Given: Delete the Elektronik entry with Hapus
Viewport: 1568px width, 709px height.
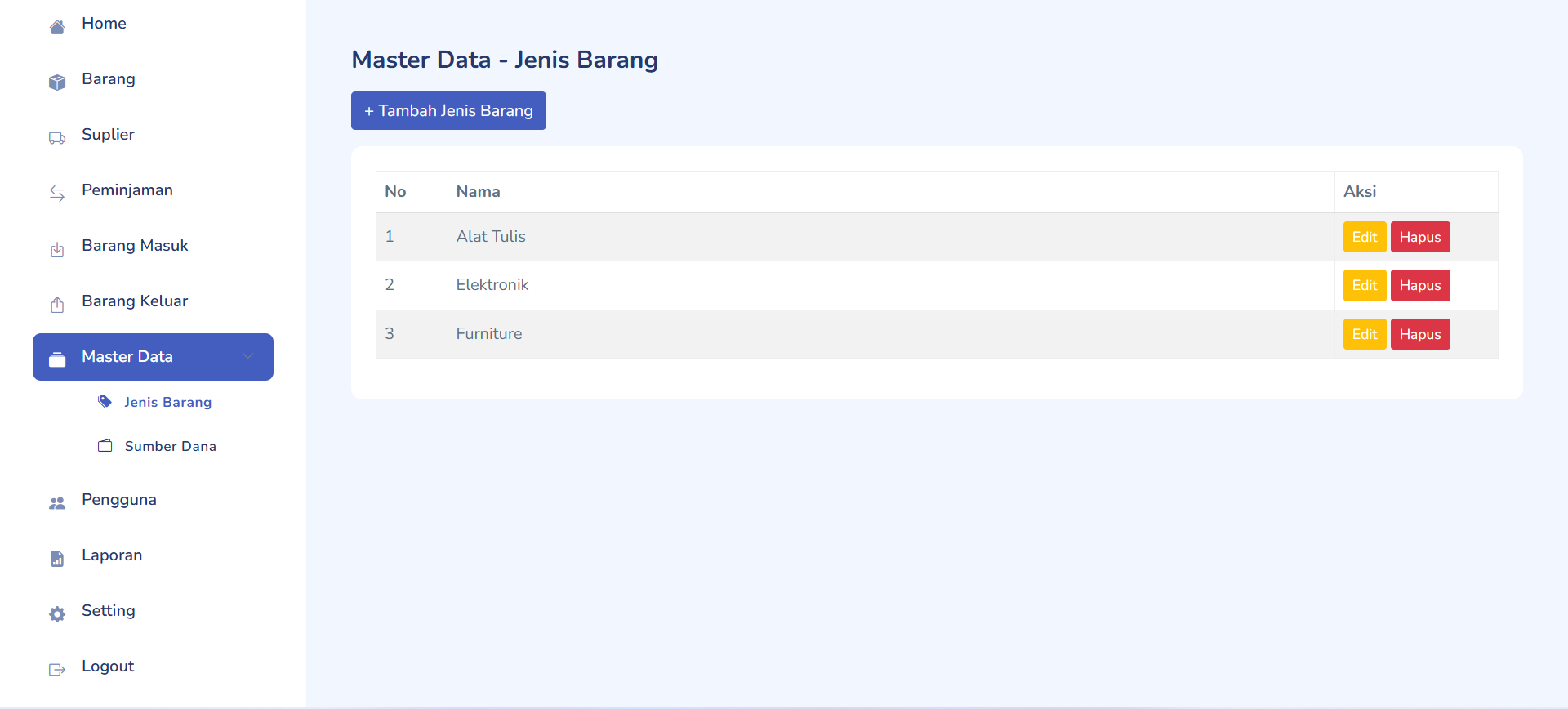Looking at the screenshot, I should [x=1419, y=285].
